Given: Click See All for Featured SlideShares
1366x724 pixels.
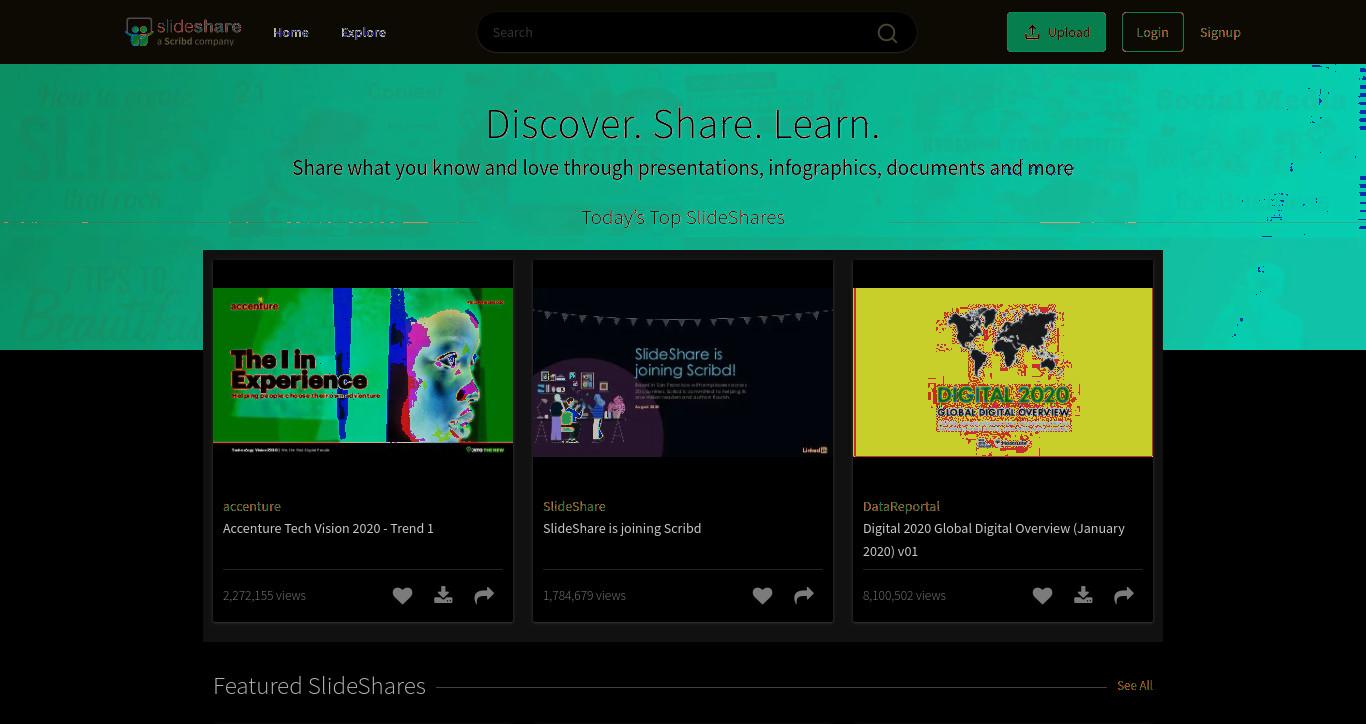Looking at the screenshot, I should (1134, 686).
